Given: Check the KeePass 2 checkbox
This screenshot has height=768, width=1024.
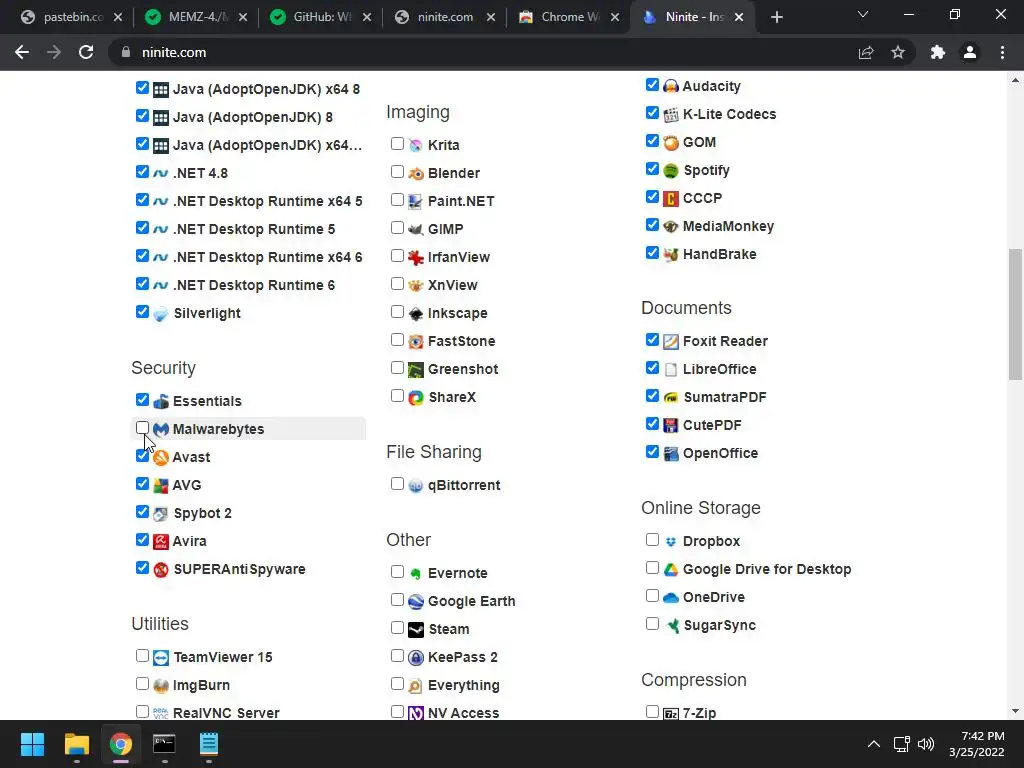Looking at the screenshot, I should [397, 656].
